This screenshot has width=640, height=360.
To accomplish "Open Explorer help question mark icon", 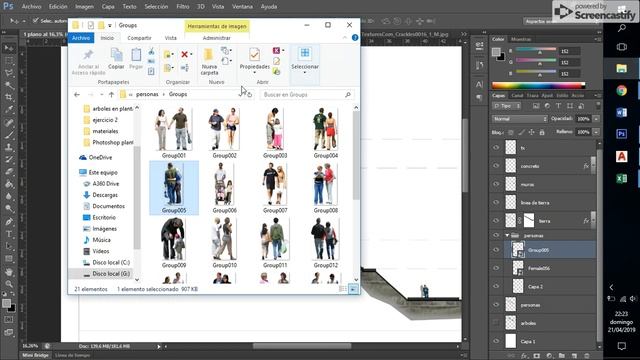I will 355,38.
